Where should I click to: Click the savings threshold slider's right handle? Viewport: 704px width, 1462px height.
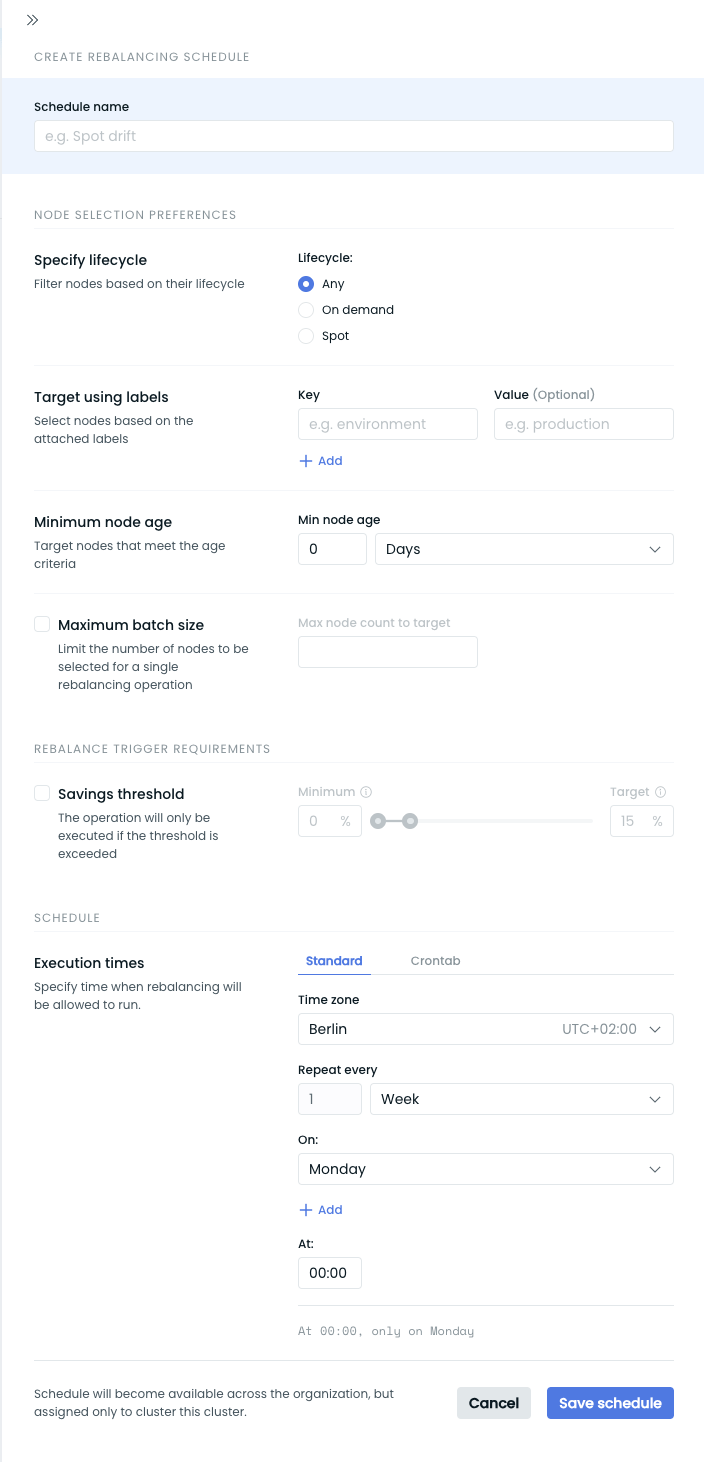[x=410, y=821]
